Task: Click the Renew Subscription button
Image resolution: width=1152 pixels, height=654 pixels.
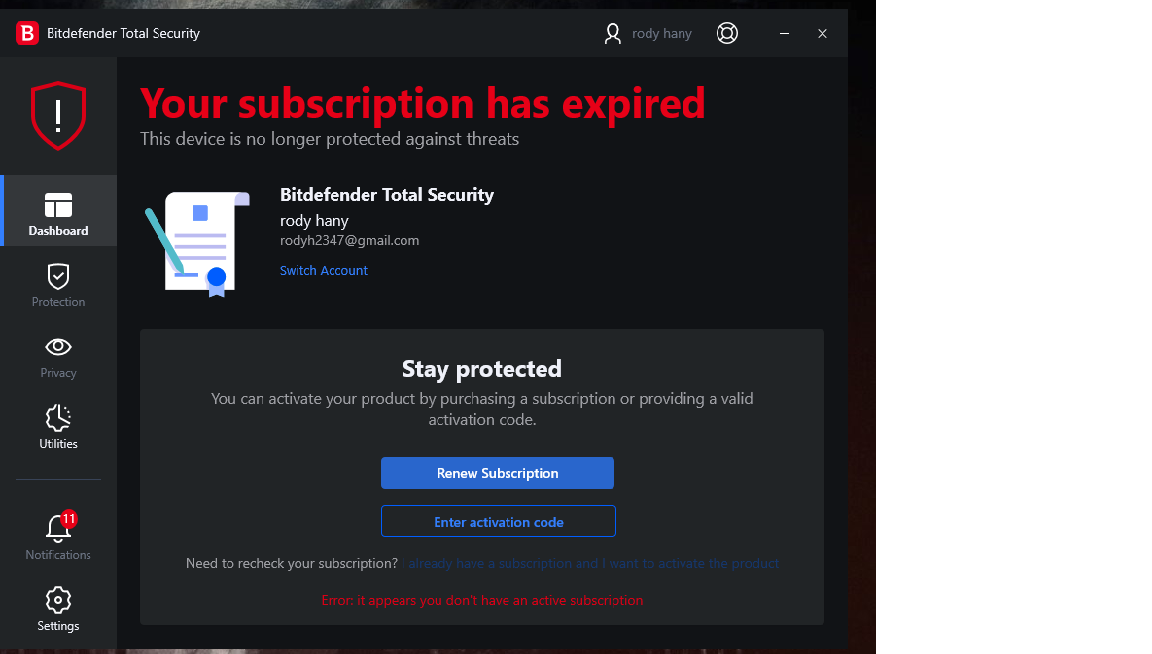Action: click(x=497, y=473)
